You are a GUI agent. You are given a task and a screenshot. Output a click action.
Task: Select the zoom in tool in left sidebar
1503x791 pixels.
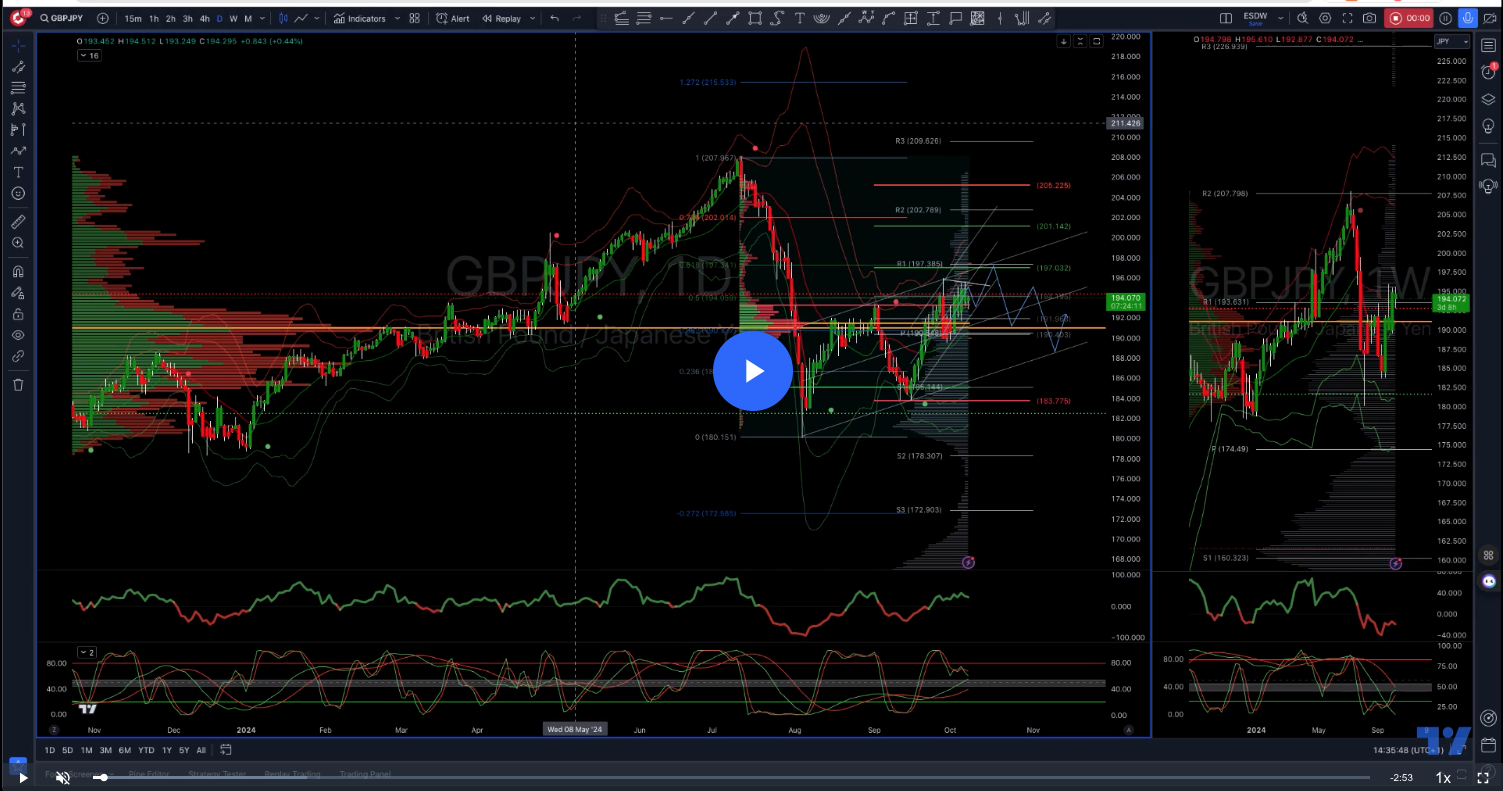pos(18,243)
